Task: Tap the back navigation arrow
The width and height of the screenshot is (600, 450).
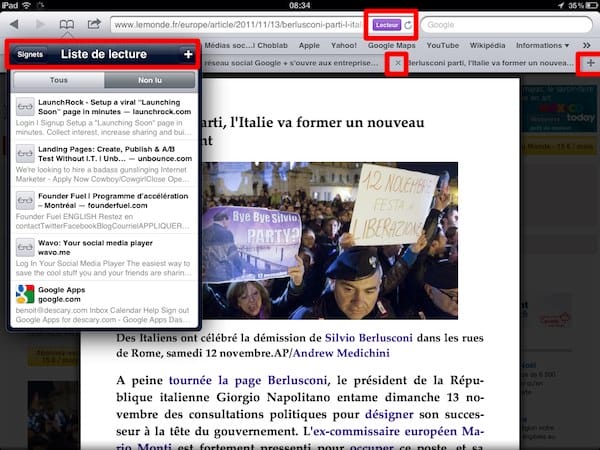Action: [15, 24]
